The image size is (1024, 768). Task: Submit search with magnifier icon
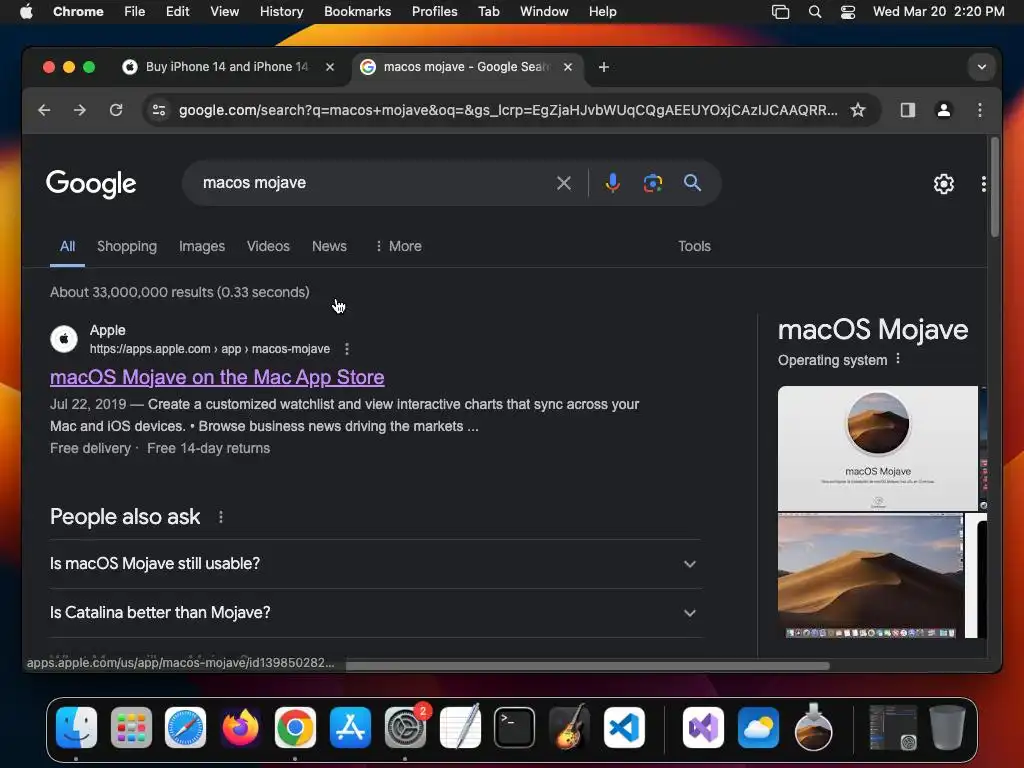[692, 183]
